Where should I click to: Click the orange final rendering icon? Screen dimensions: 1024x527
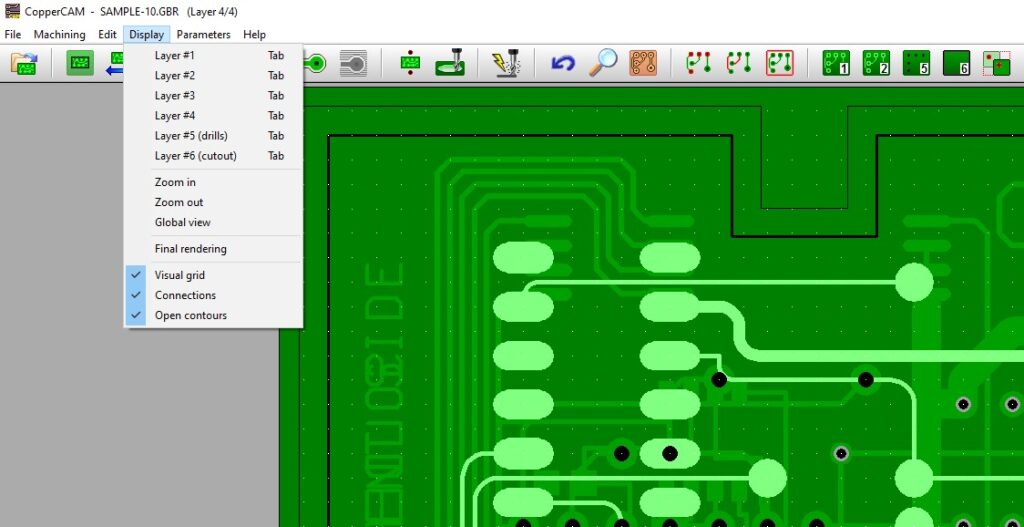(643, 64)
